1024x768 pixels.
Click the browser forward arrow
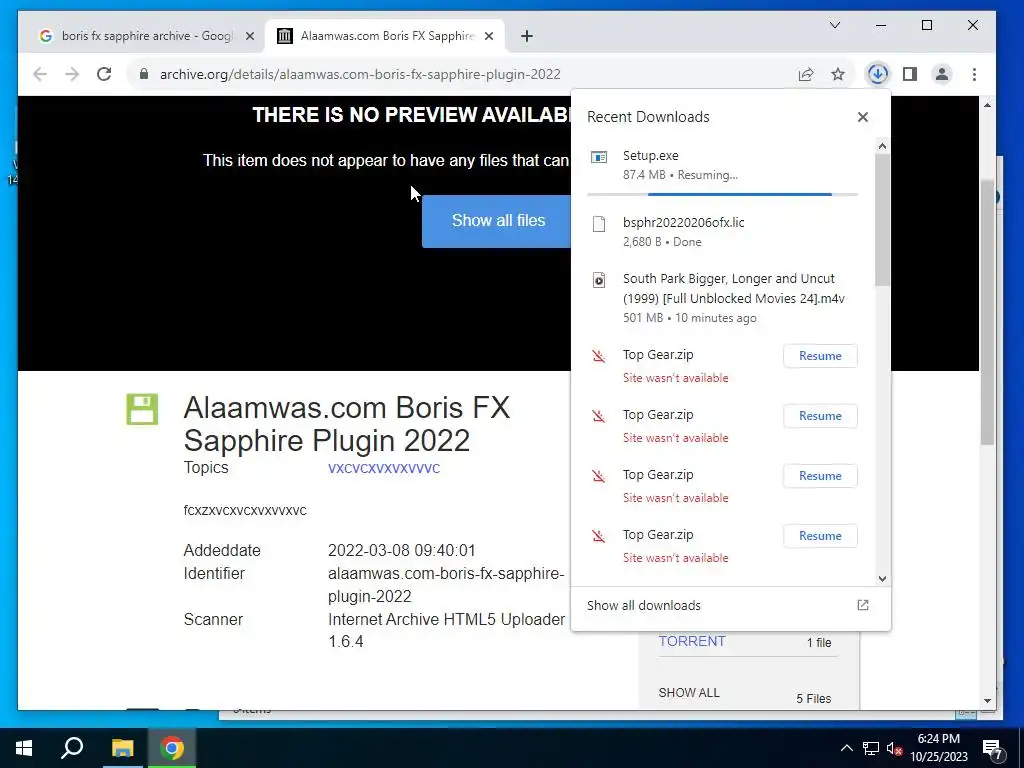tap(72, 74)
